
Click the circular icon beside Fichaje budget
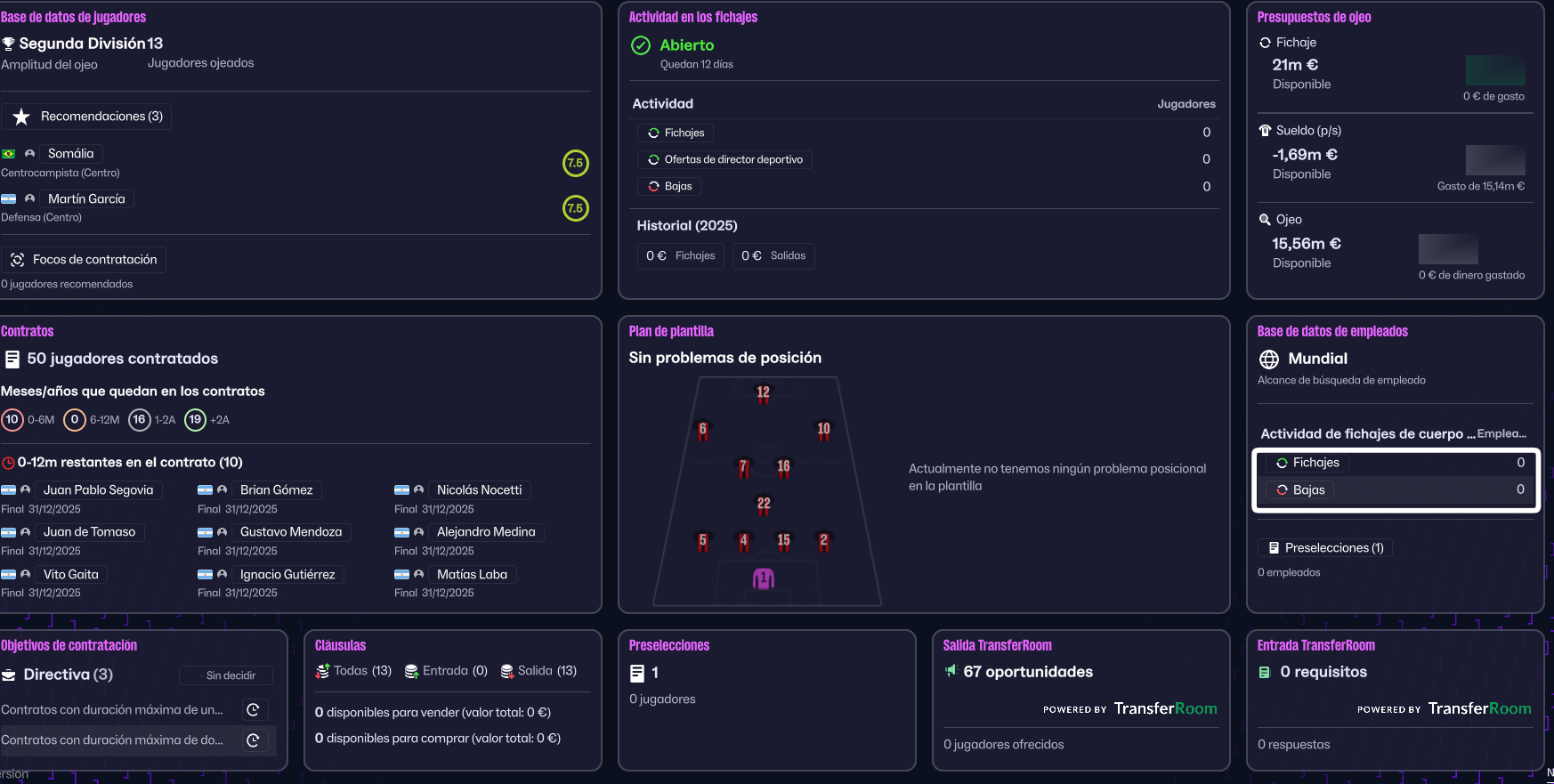[x=1265, y=43]
